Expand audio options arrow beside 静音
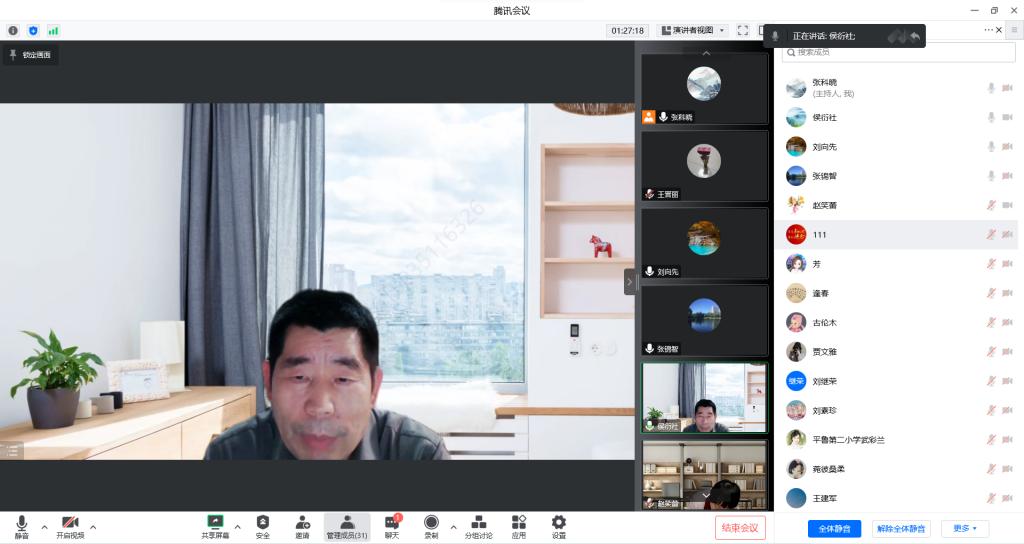 [x=44, y=526]
